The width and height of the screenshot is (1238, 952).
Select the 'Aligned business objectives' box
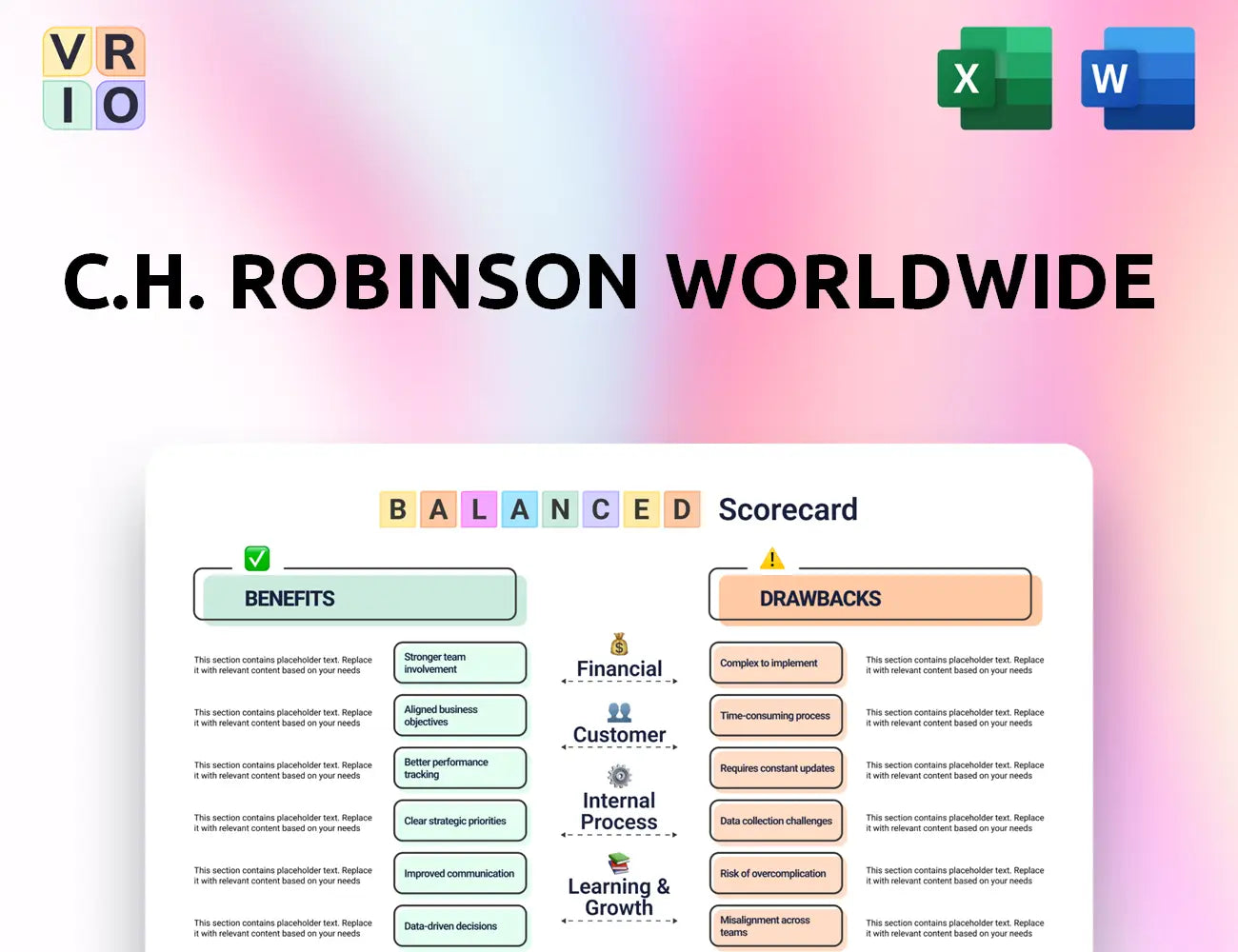(x=460, y=715)
